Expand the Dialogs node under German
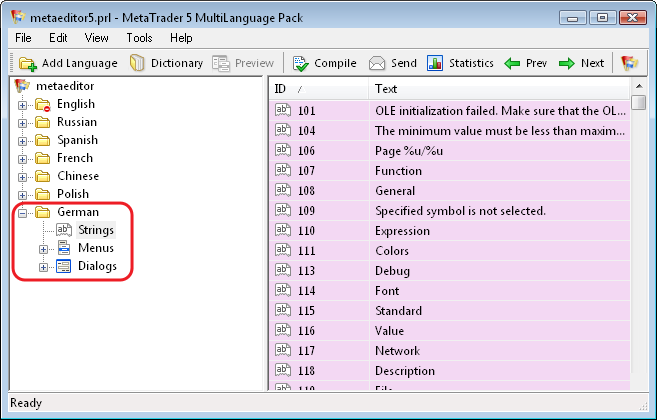The height and width of the screenshot is (420, 657). [x=43, y=267]
